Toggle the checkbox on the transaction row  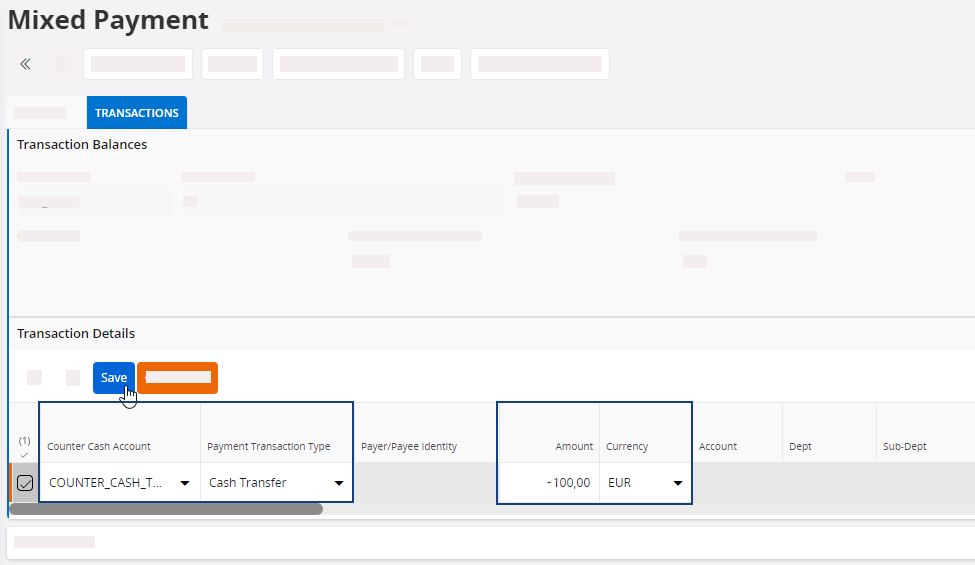25,483
